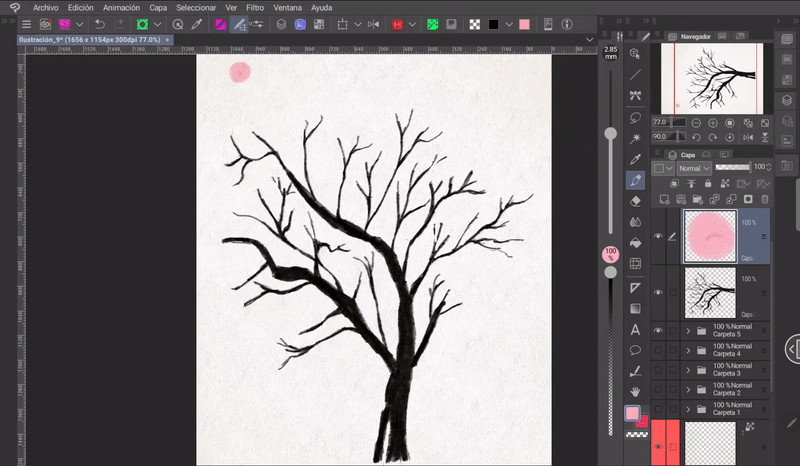Select the Text tool

click(635, 329)
